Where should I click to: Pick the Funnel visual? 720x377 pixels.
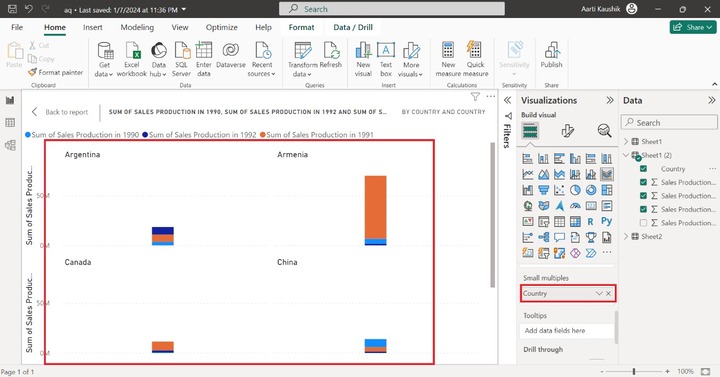[544, 190]
